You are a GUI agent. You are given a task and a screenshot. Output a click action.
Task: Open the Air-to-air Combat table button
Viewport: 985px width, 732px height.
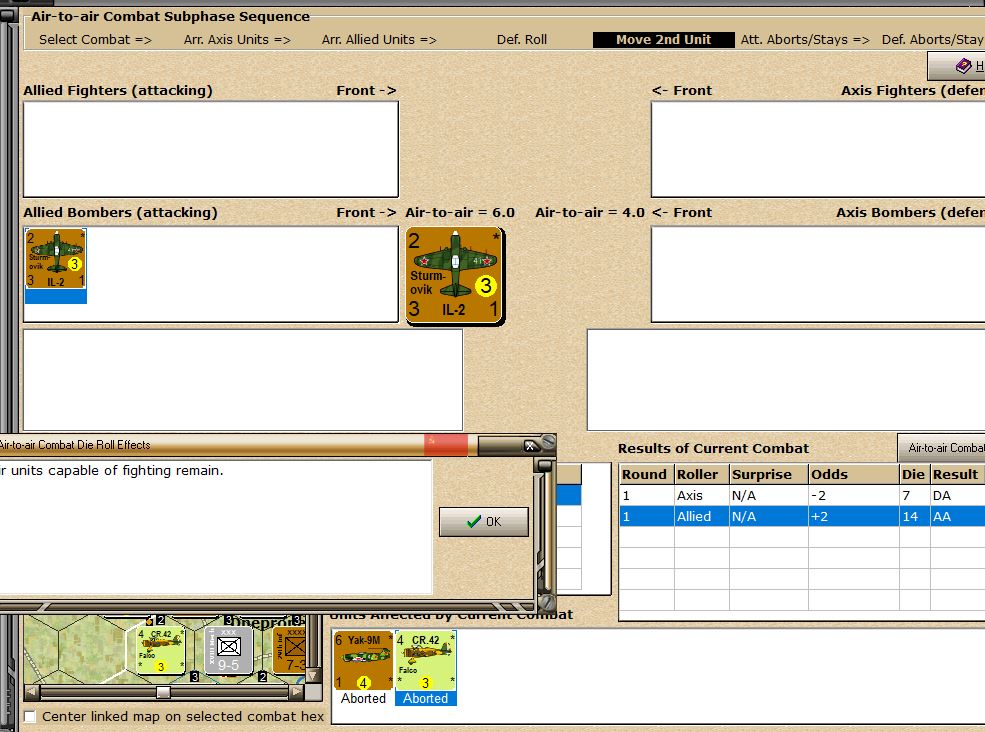[942, 448]
